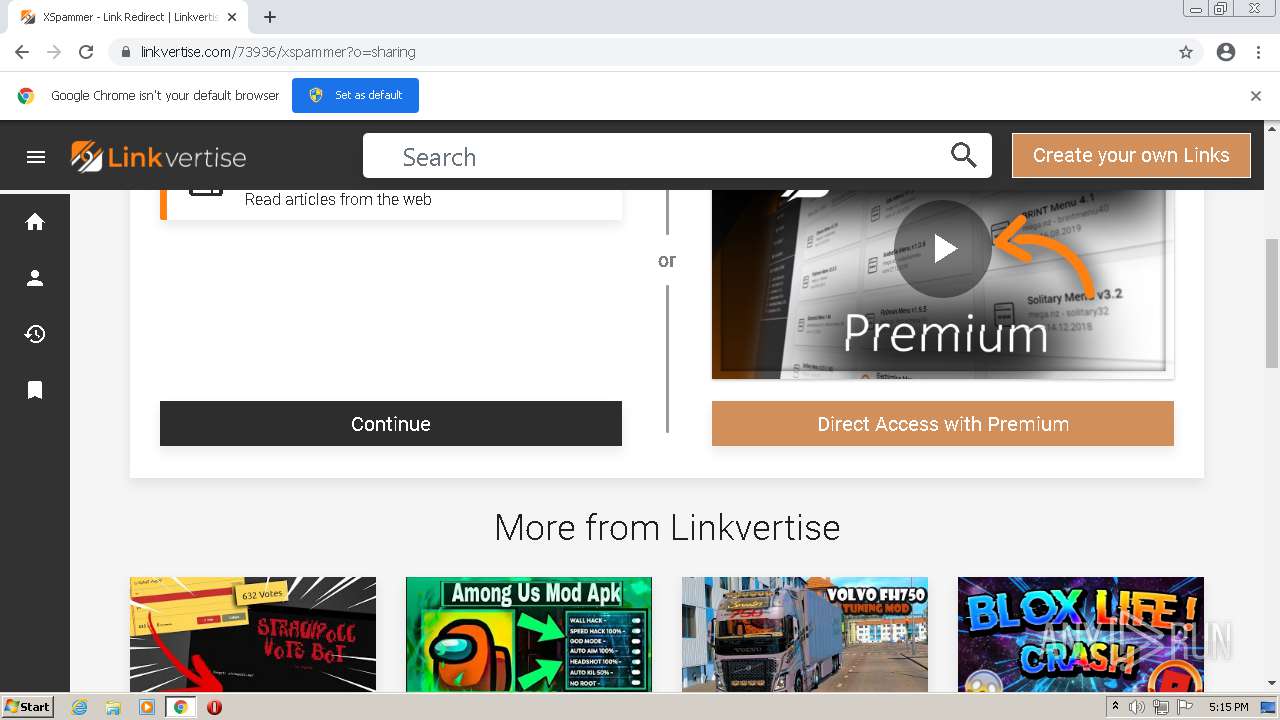The width and height of the screenshot is (1280, 720).
Task: Click the site lock icon
Action: pos(125,52)
